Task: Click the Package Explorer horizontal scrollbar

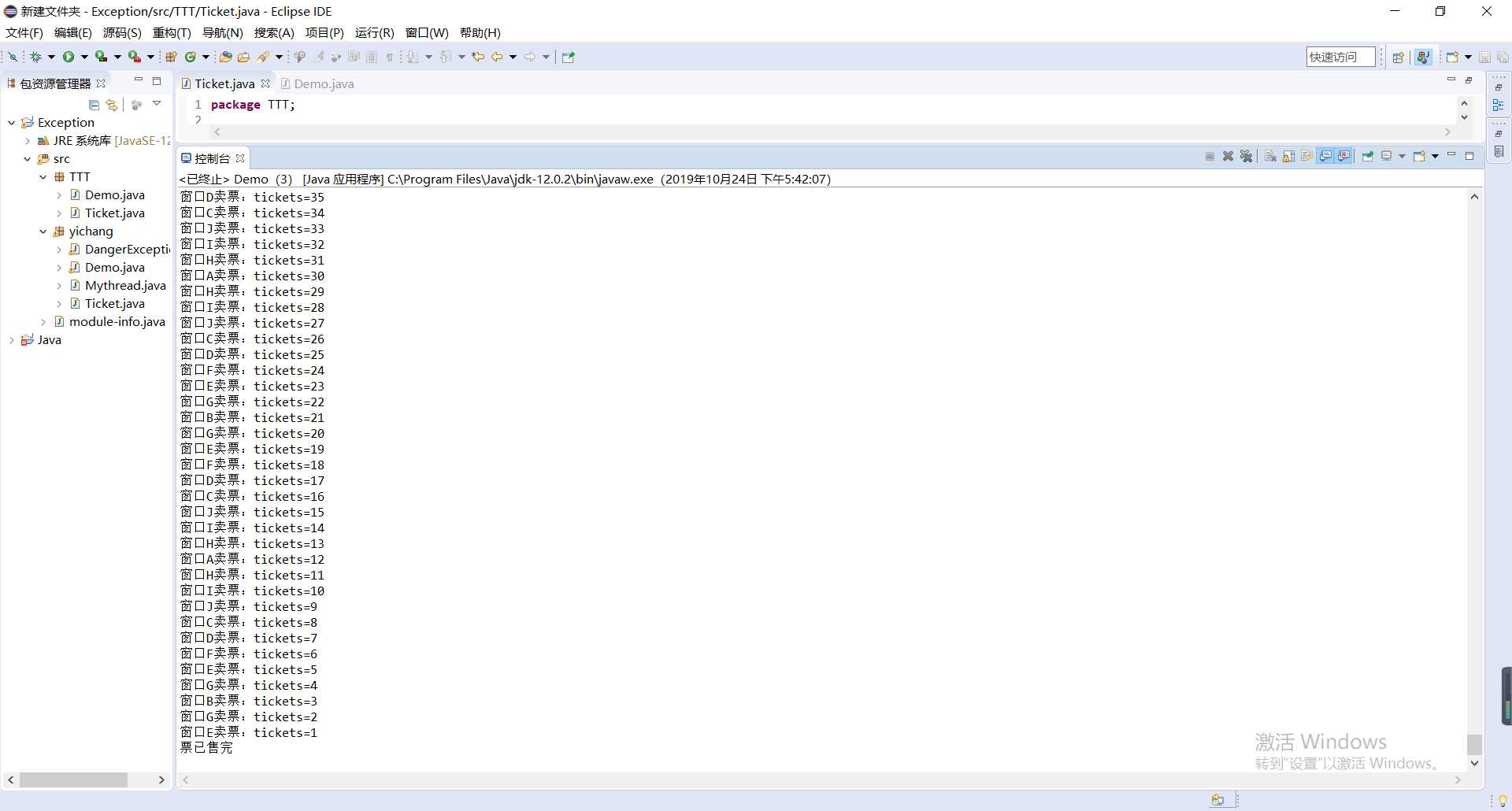Action: click(74, 780)
